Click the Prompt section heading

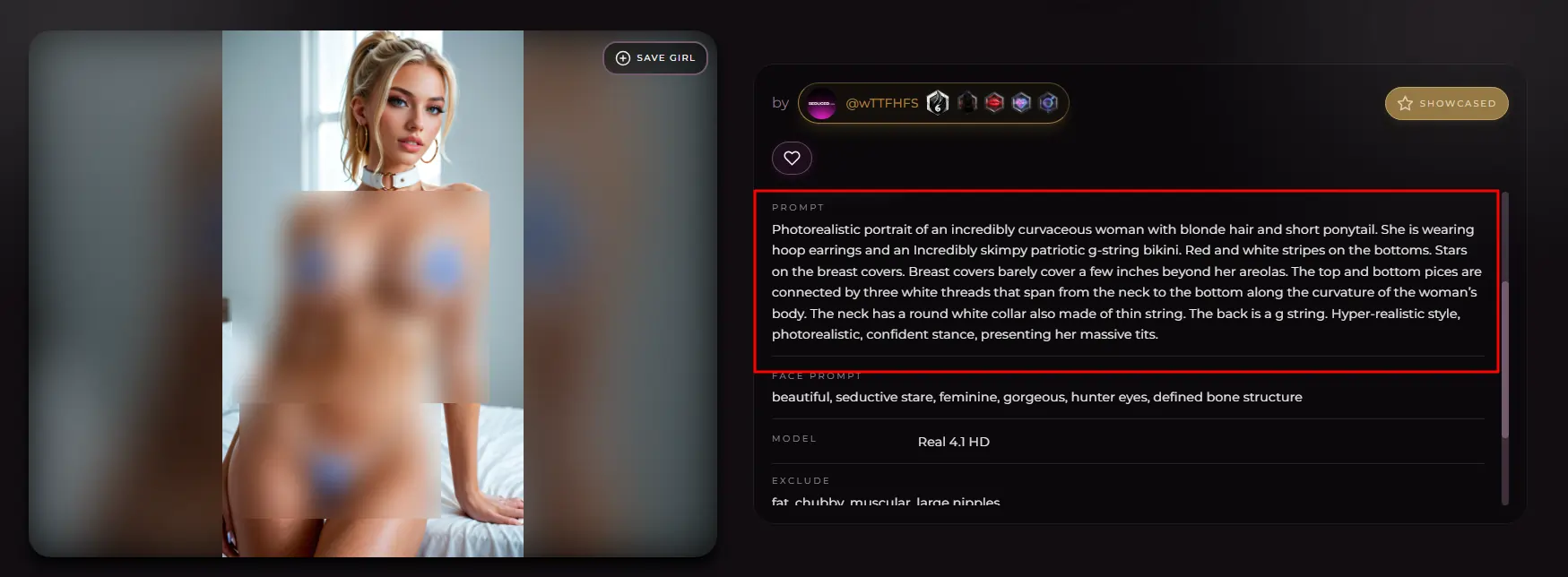pyautogui.click(x=798, y=207)
